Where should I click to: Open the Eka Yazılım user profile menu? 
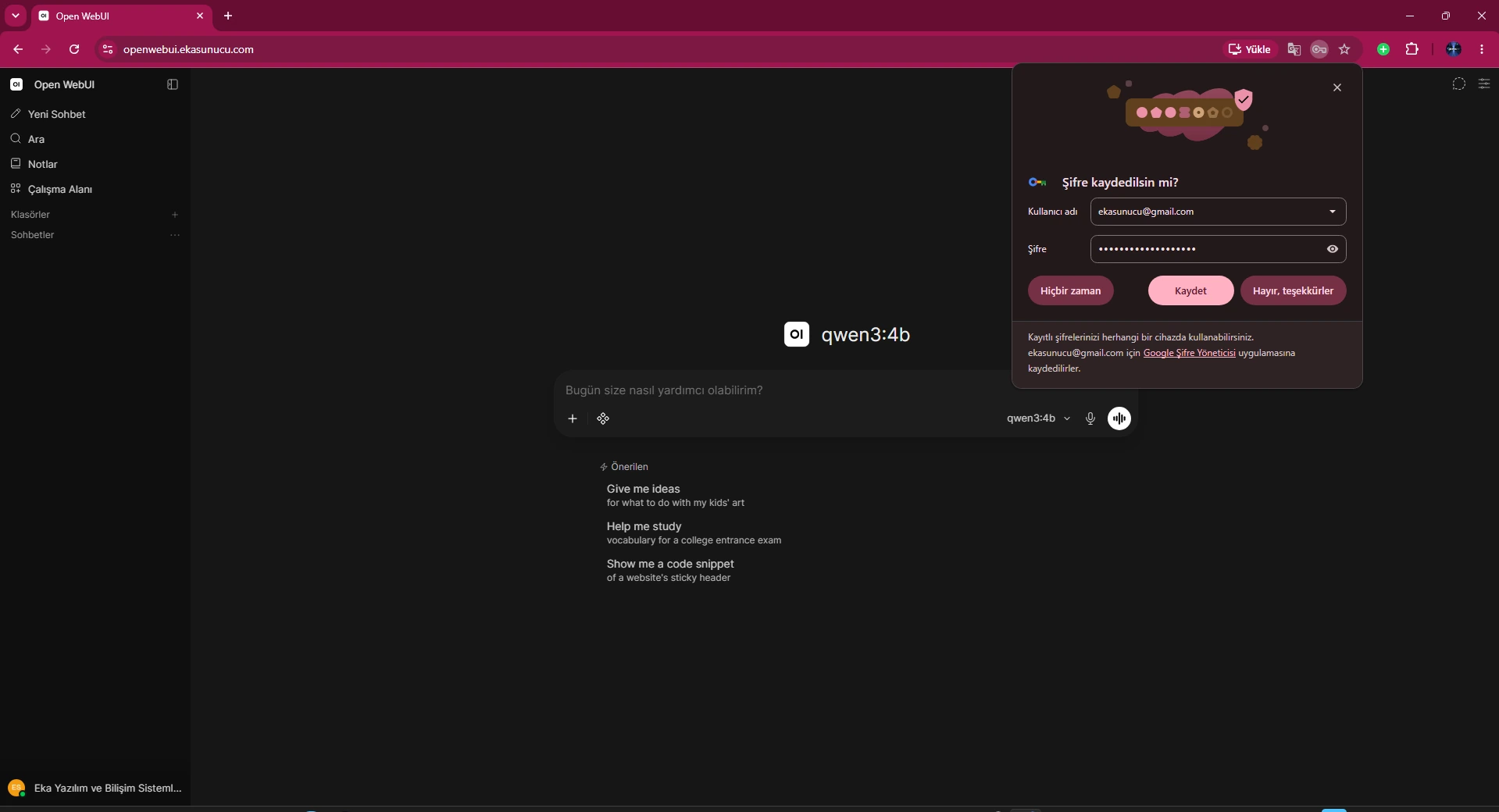point(95,788)
